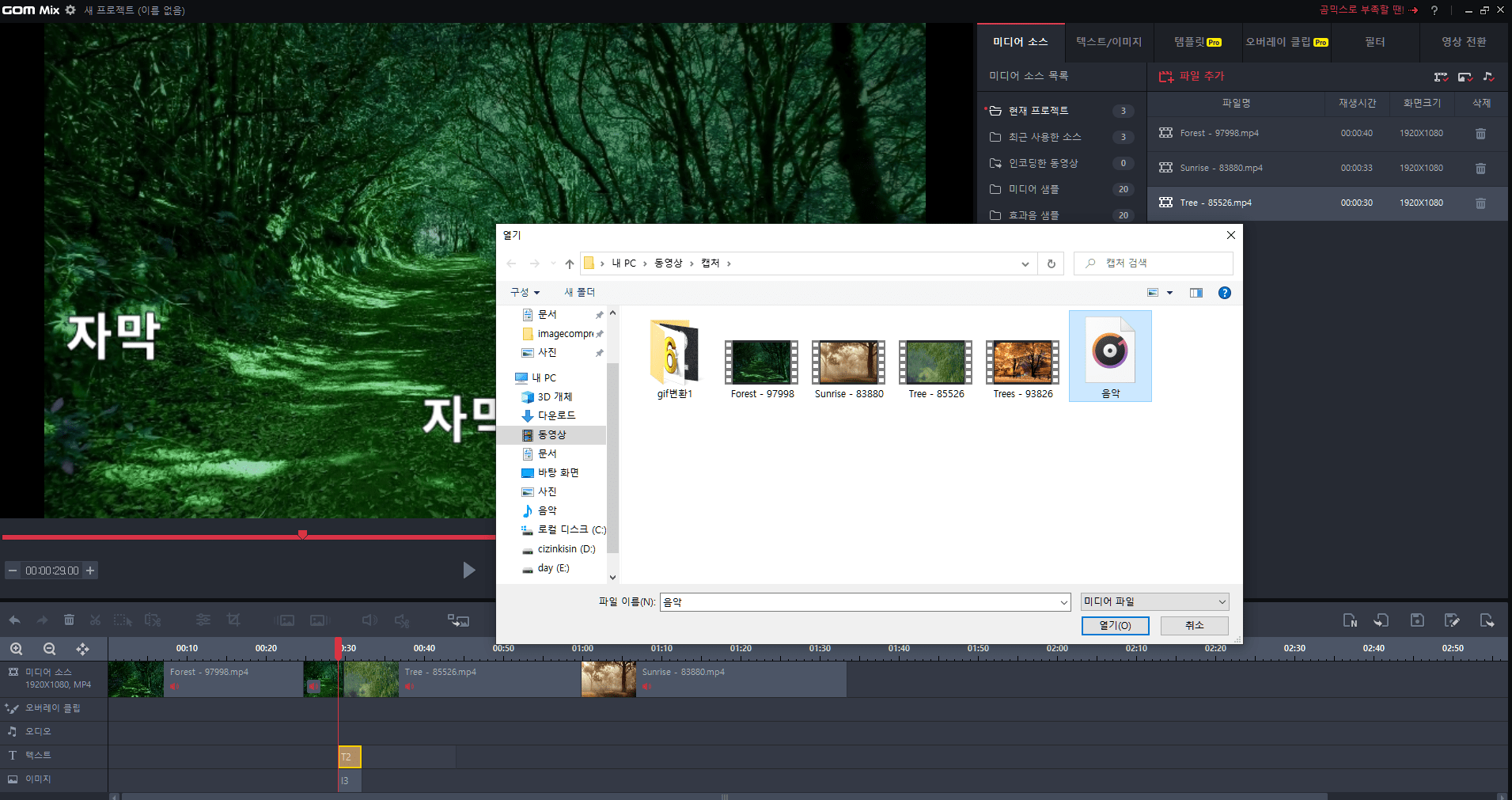Click the crop tool icon in timeline toolbar
This screenshot has width=1512, height=800.
tap(233, 620)
